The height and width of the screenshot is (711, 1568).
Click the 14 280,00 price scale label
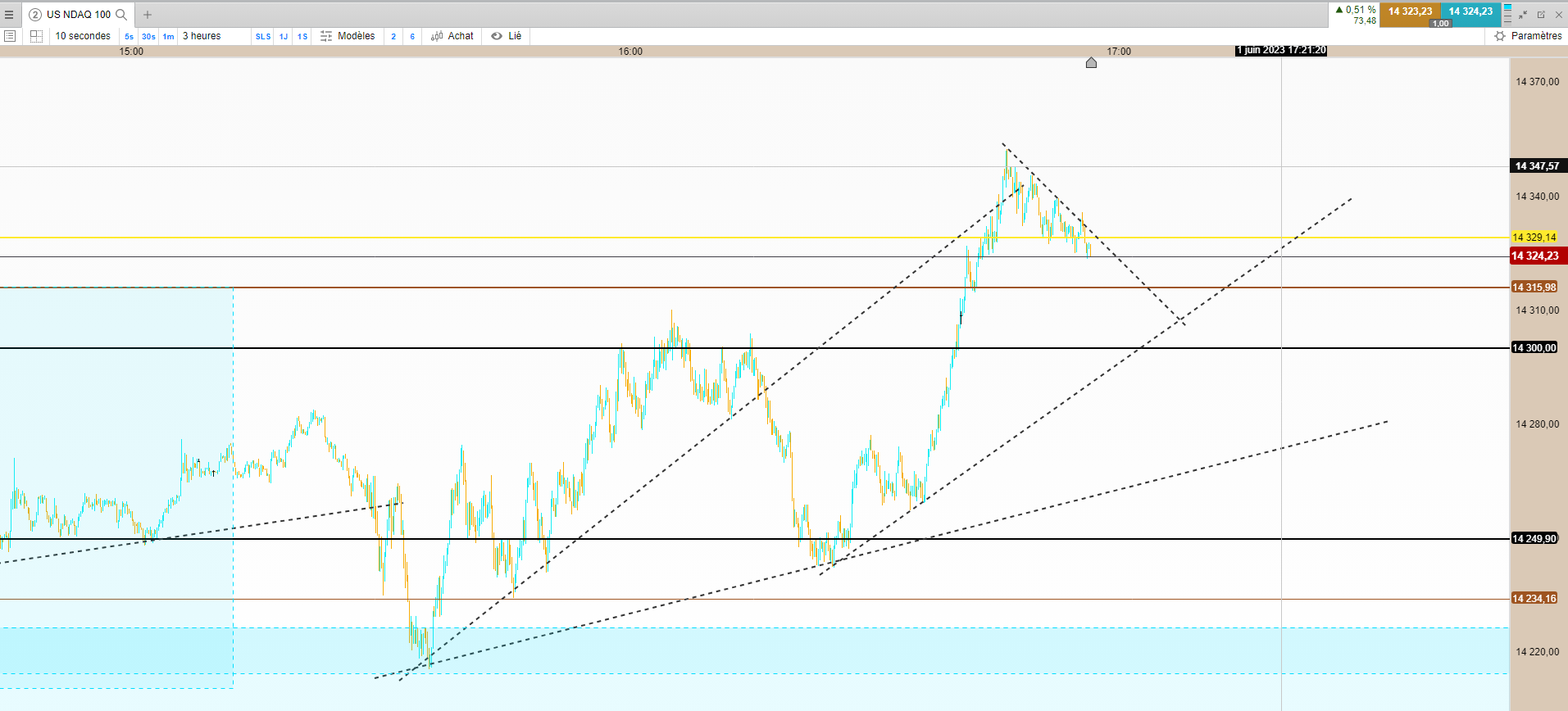1538,424
